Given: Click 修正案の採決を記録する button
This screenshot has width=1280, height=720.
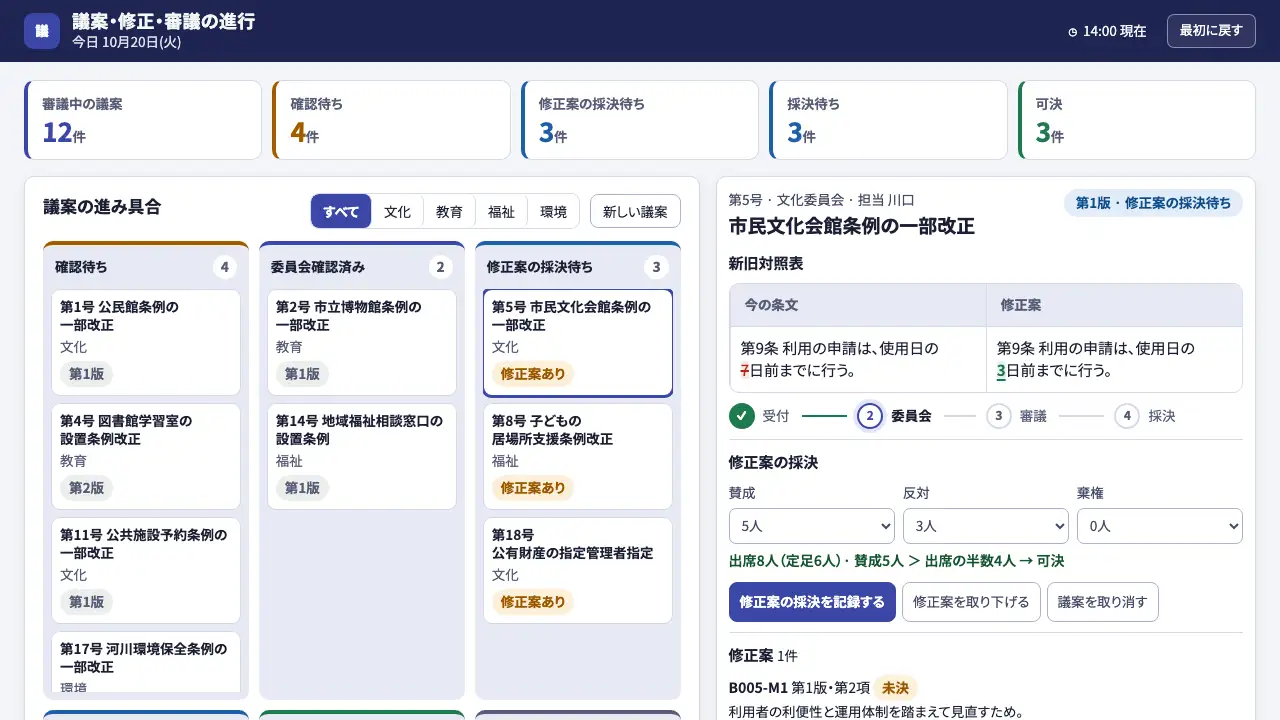Looking at the screenshot, I should [x=812, y=602].
